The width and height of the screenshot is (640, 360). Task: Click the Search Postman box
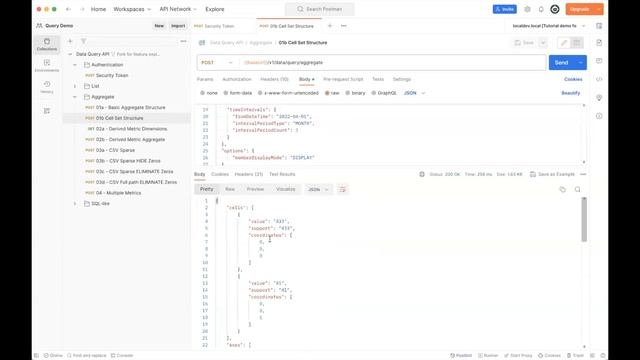(x=320, y=9)
